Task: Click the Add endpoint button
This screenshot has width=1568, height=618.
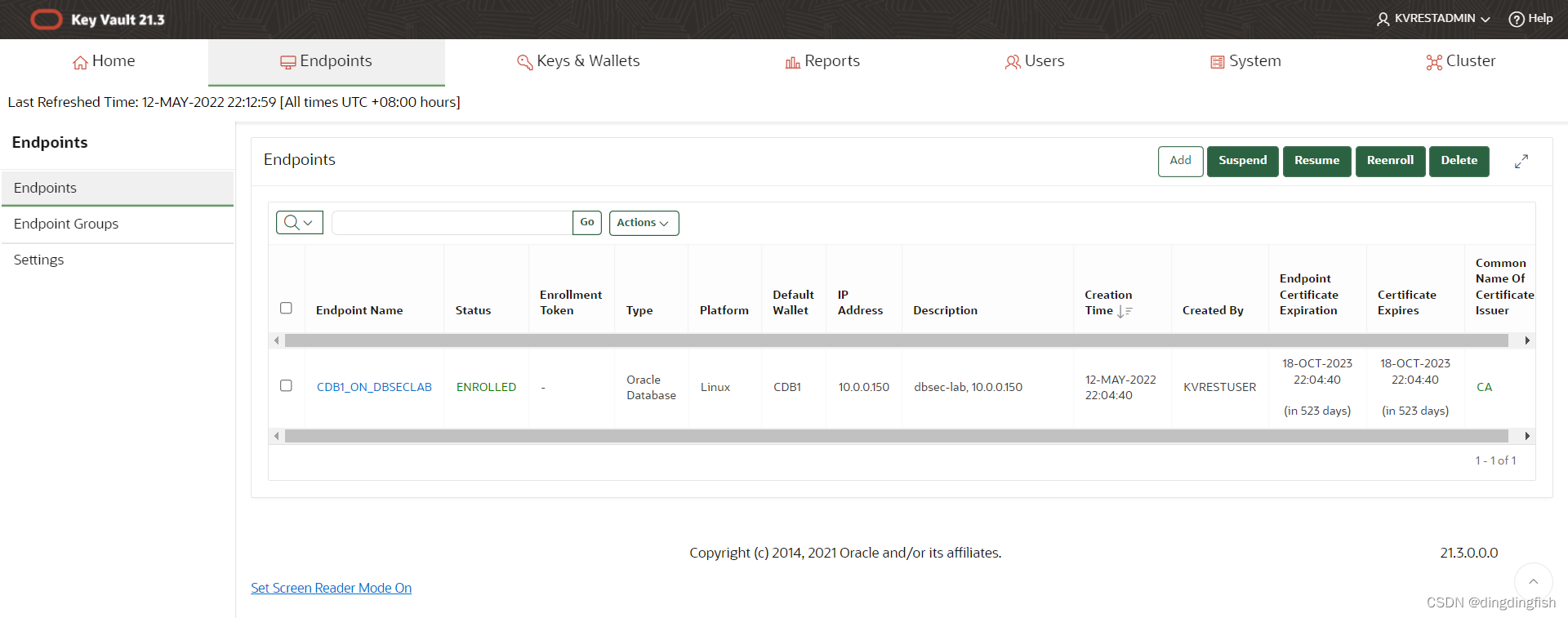Action: point(1180,161)
